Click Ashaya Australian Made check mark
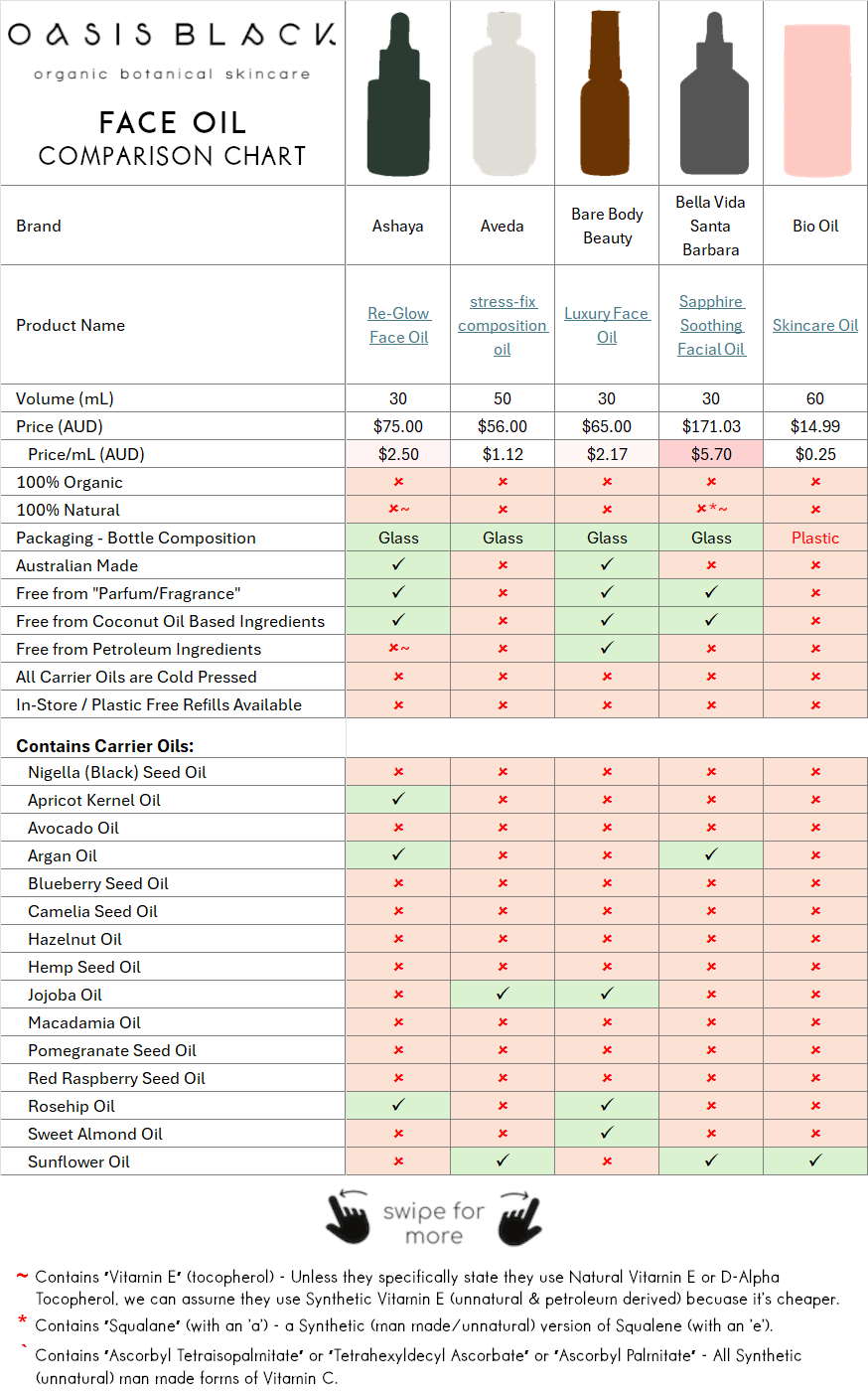This screenshot has height=1391, width=868. coord(398,564)
